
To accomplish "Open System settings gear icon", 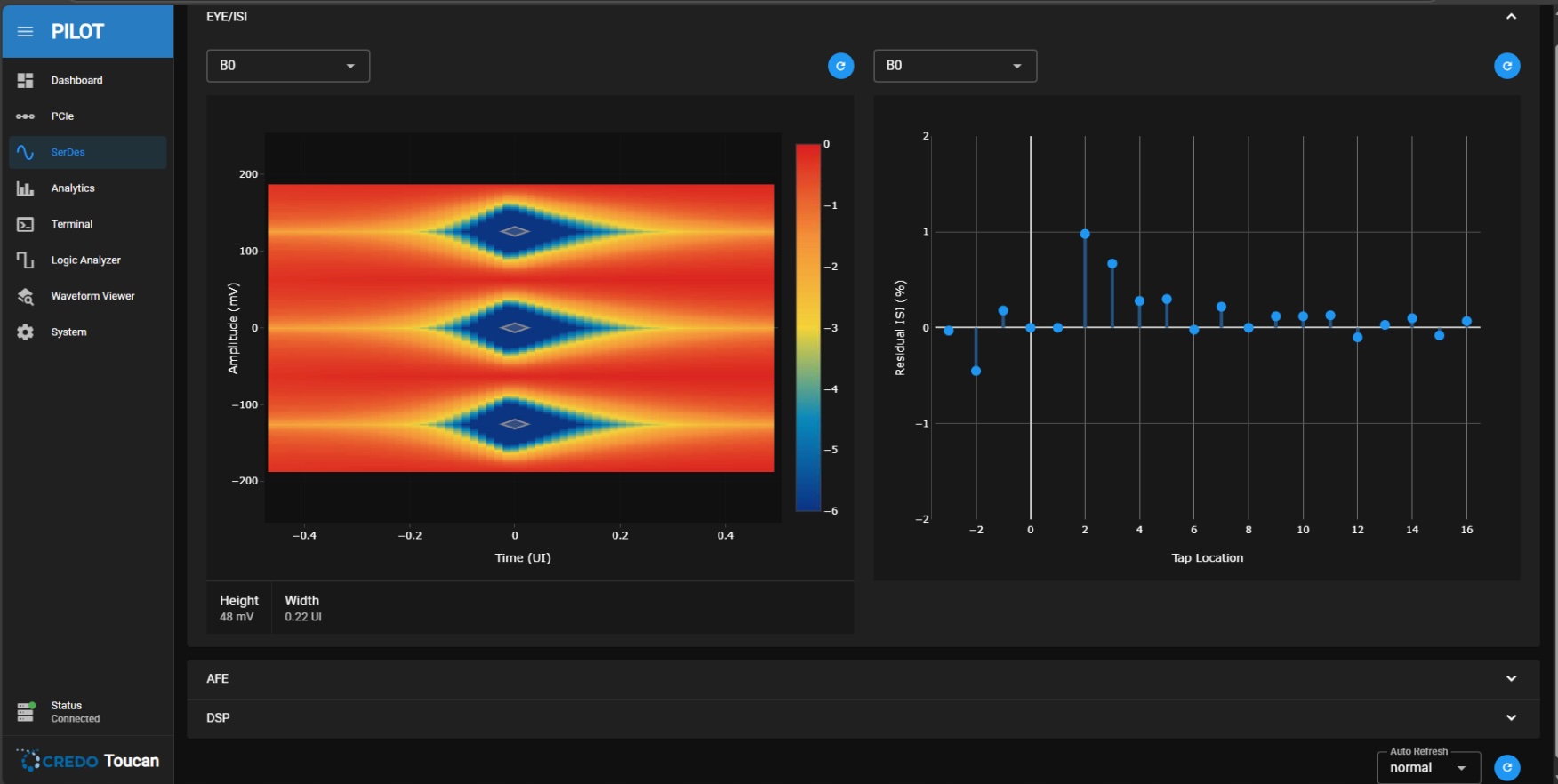I will pos(25,332).
